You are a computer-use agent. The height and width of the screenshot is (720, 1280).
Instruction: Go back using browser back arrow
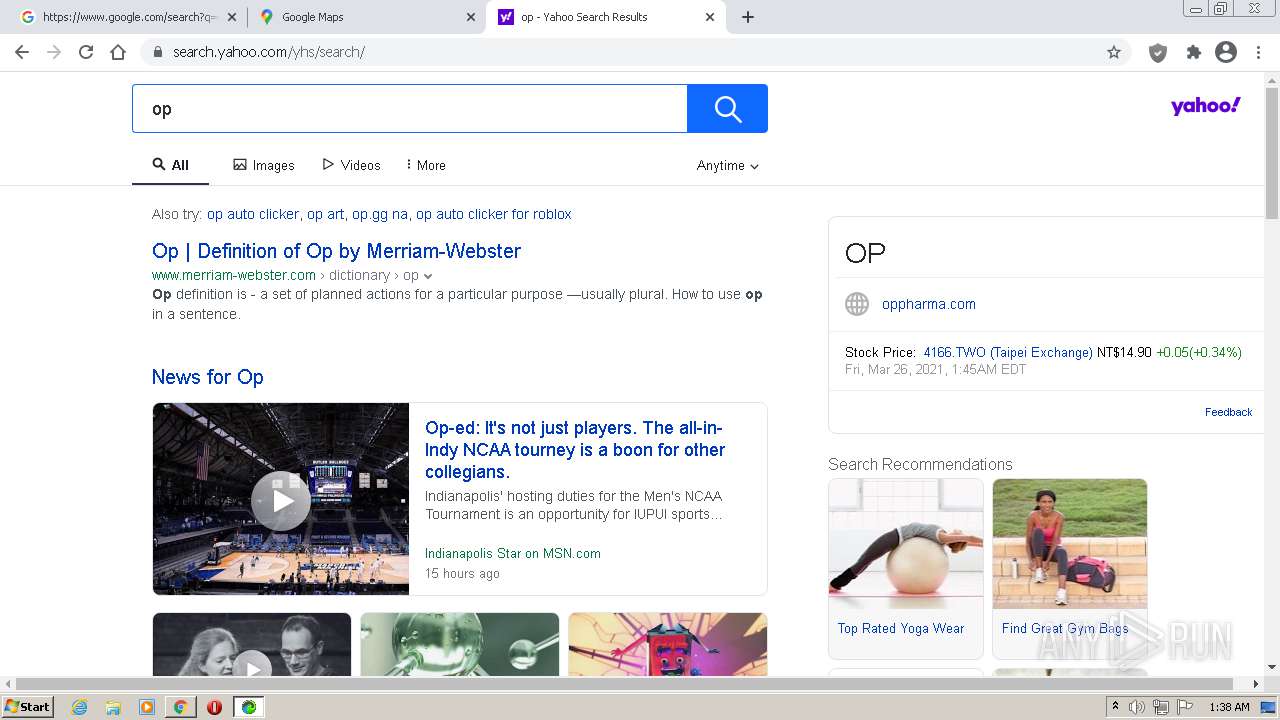point(22,52)
